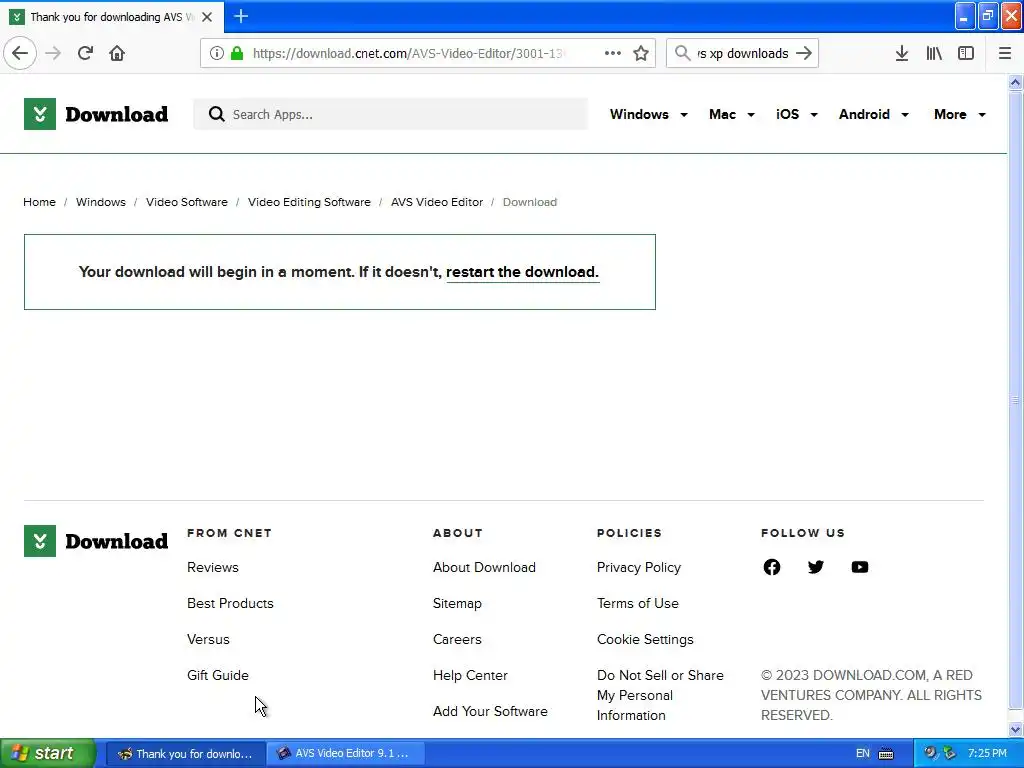Visit the Twitter bird icon
This screenshot has height=768, width=1024.
(816, 567)
